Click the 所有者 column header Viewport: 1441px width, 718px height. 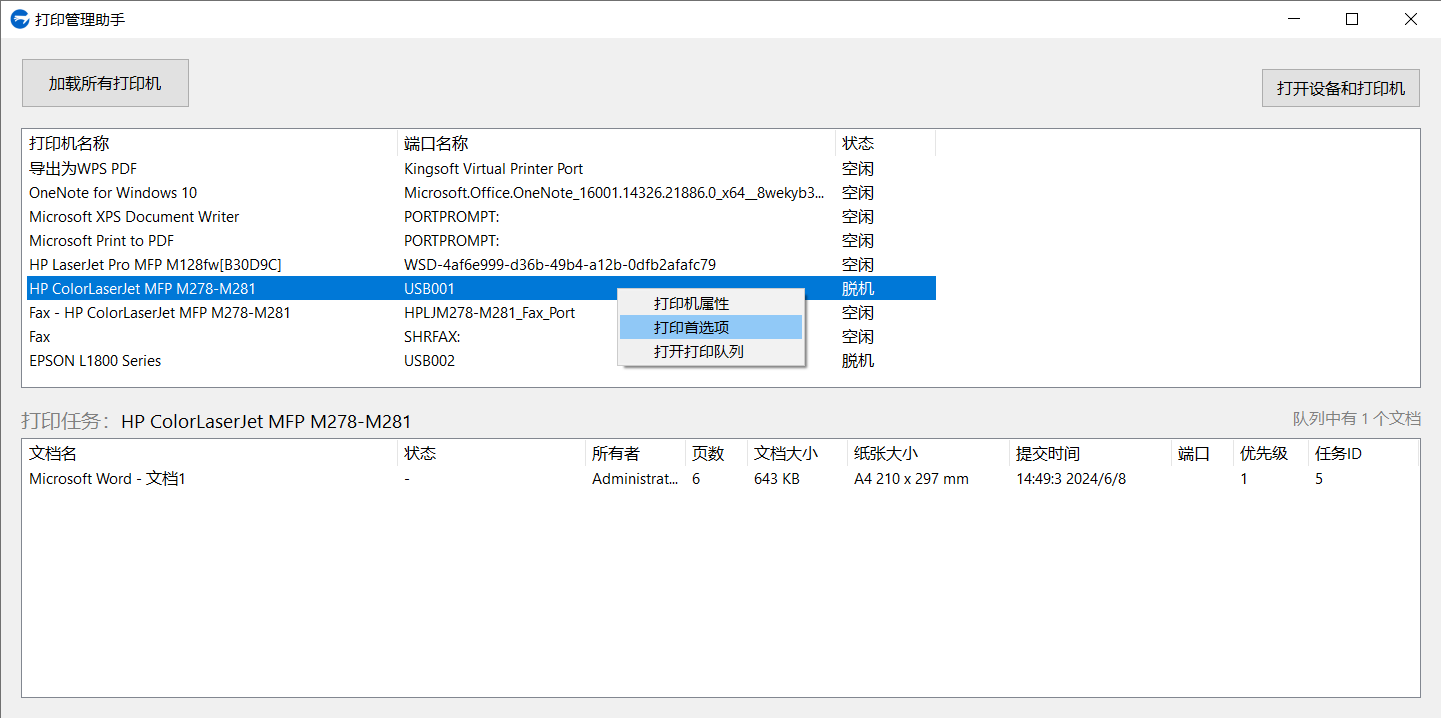tap(635, 453)
